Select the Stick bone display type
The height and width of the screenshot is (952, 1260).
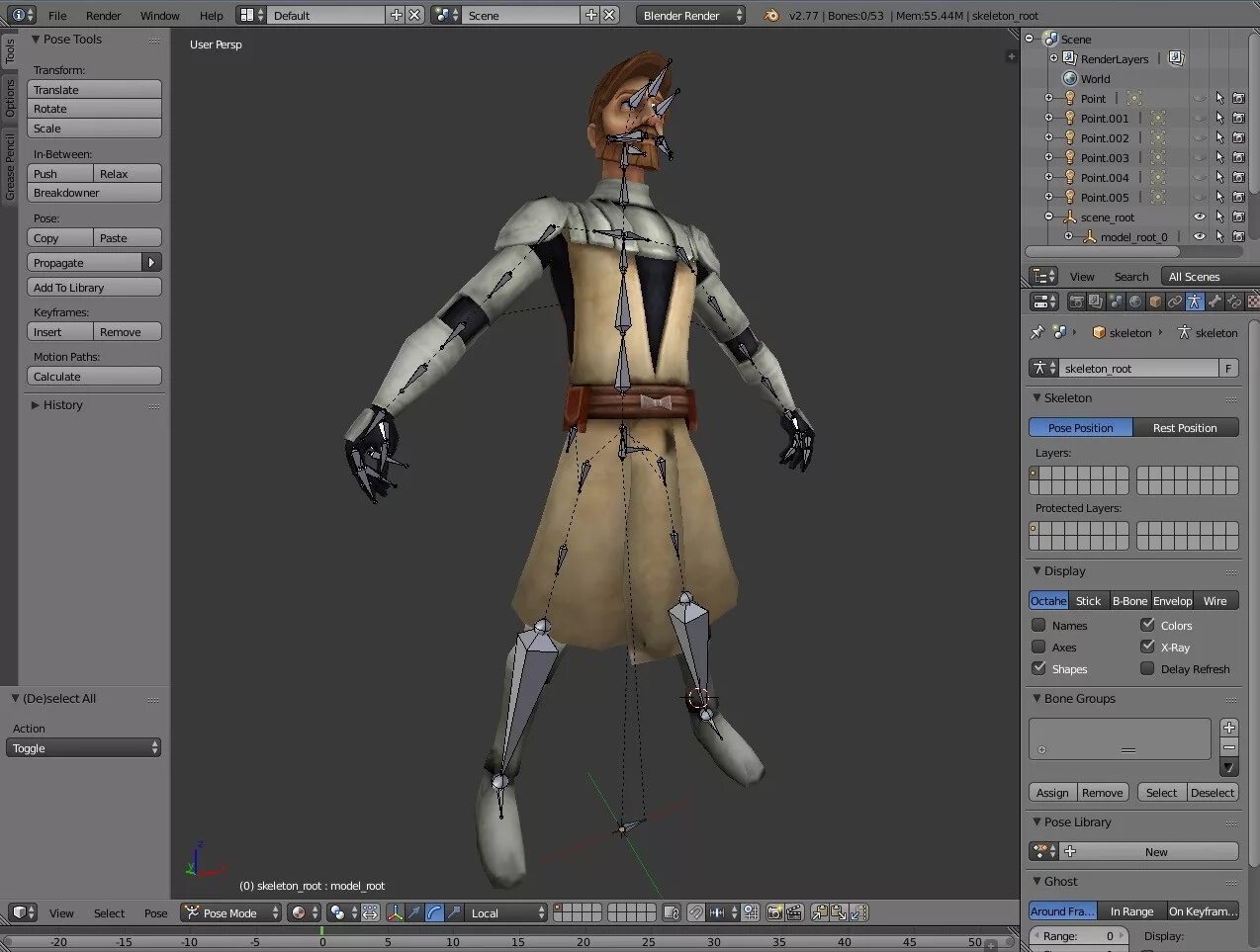click(x=1088, y=601)
